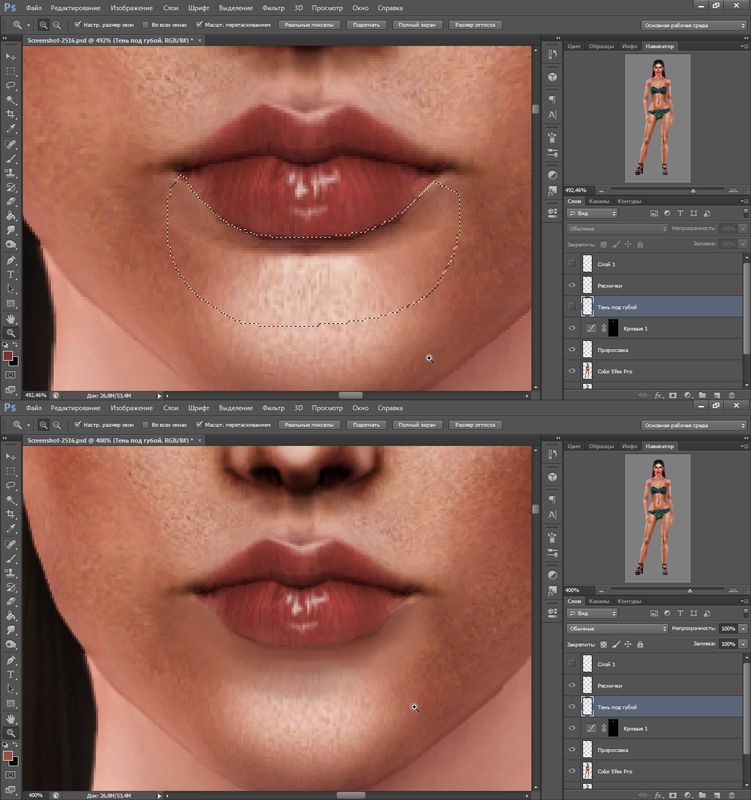
Task: Open the 'Обычные' blend mode dropdown in 400% window
Action: (x=616, y=629)
